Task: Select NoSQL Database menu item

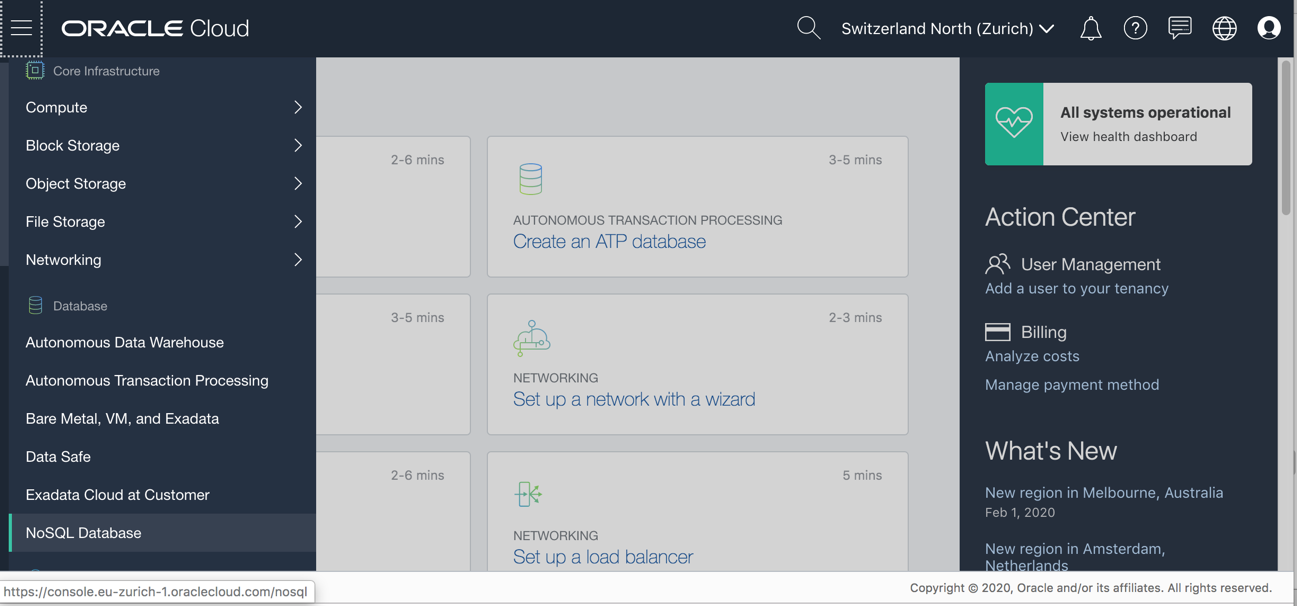Action: pyautogui.click(x=84, y=533)
